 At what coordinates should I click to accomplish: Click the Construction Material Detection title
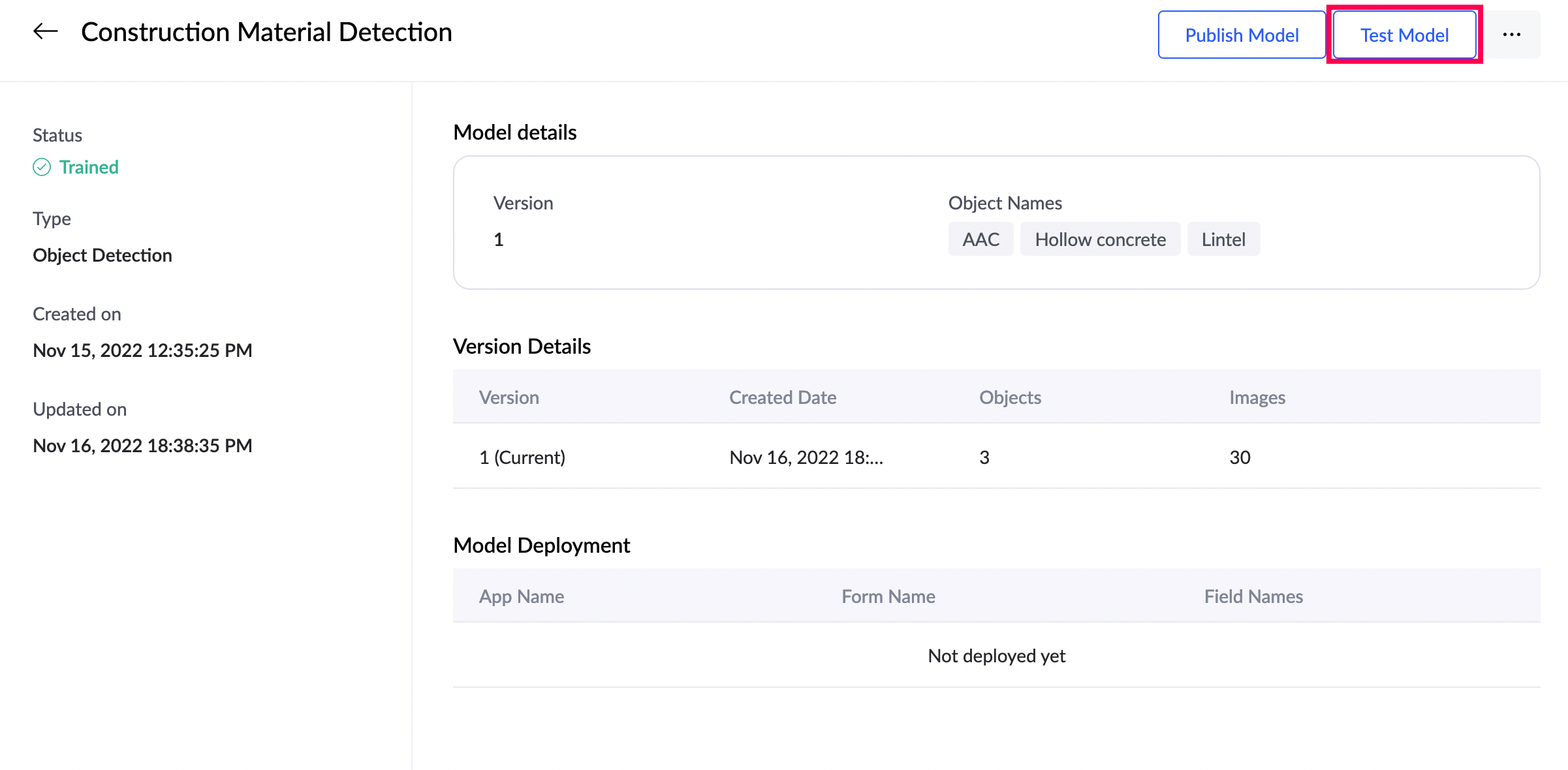click(x=266, y=32)
